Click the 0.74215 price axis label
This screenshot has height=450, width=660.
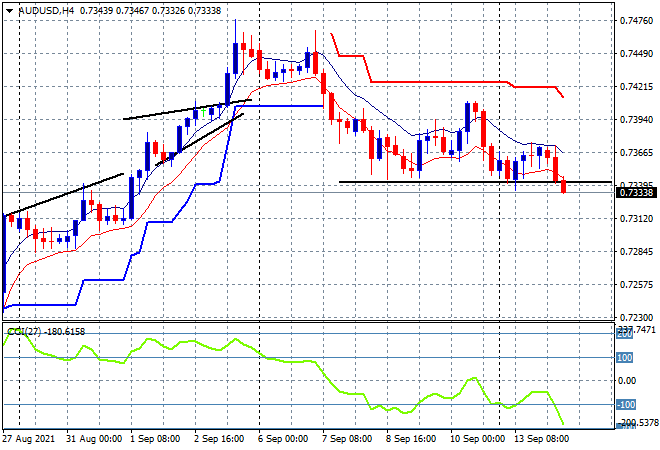point(636,87)
